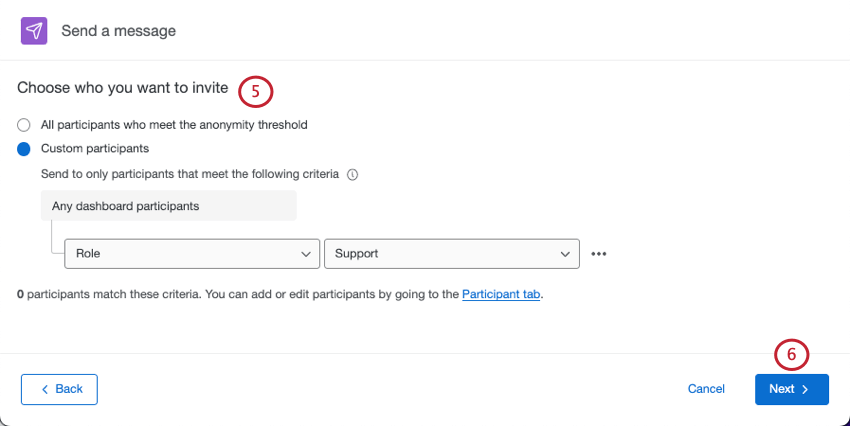
Task: Open the three-dot more options menu
Action: click(x=599, y=254)
